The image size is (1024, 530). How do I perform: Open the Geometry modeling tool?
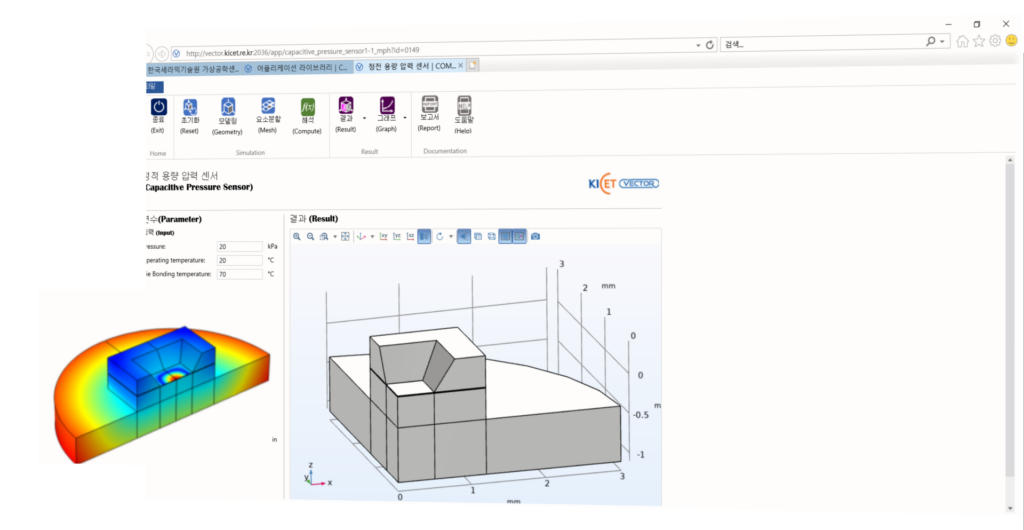point(228,107)
